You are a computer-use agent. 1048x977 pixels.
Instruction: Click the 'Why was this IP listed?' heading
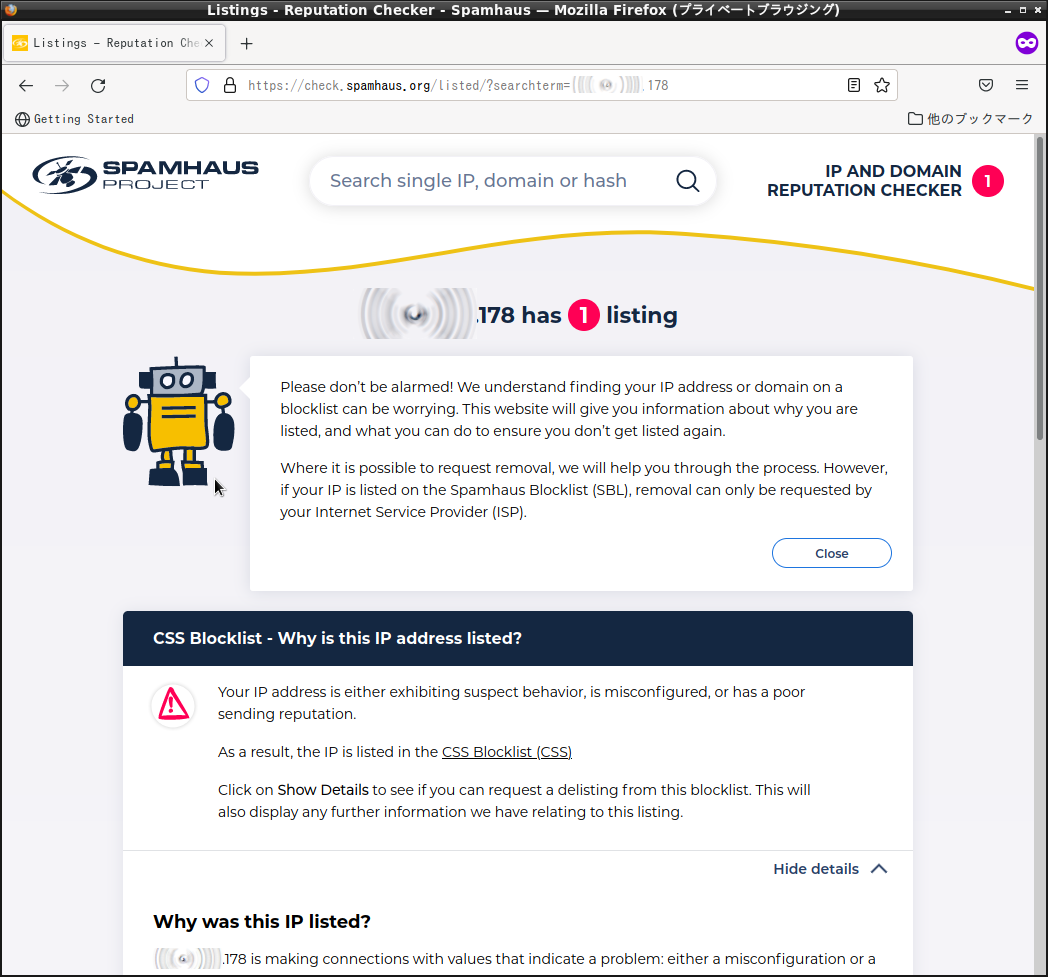click(262, 922)
